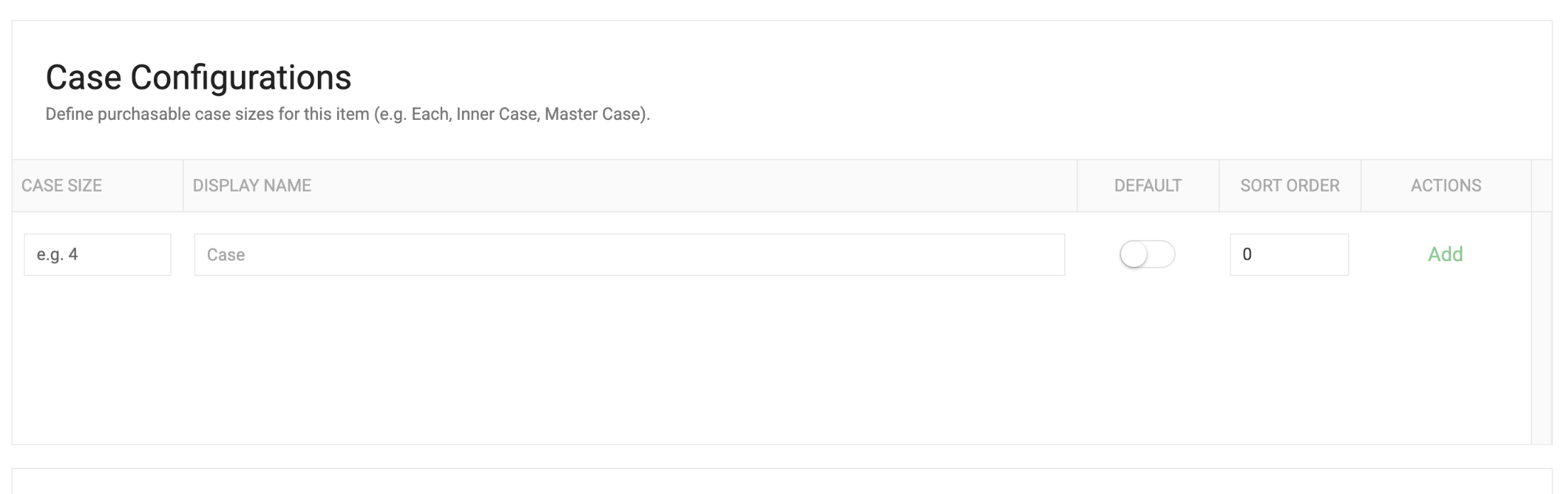Click the Display Name 'Case' text field
The image size is (1568, 494).
click(x=629, y=254)
